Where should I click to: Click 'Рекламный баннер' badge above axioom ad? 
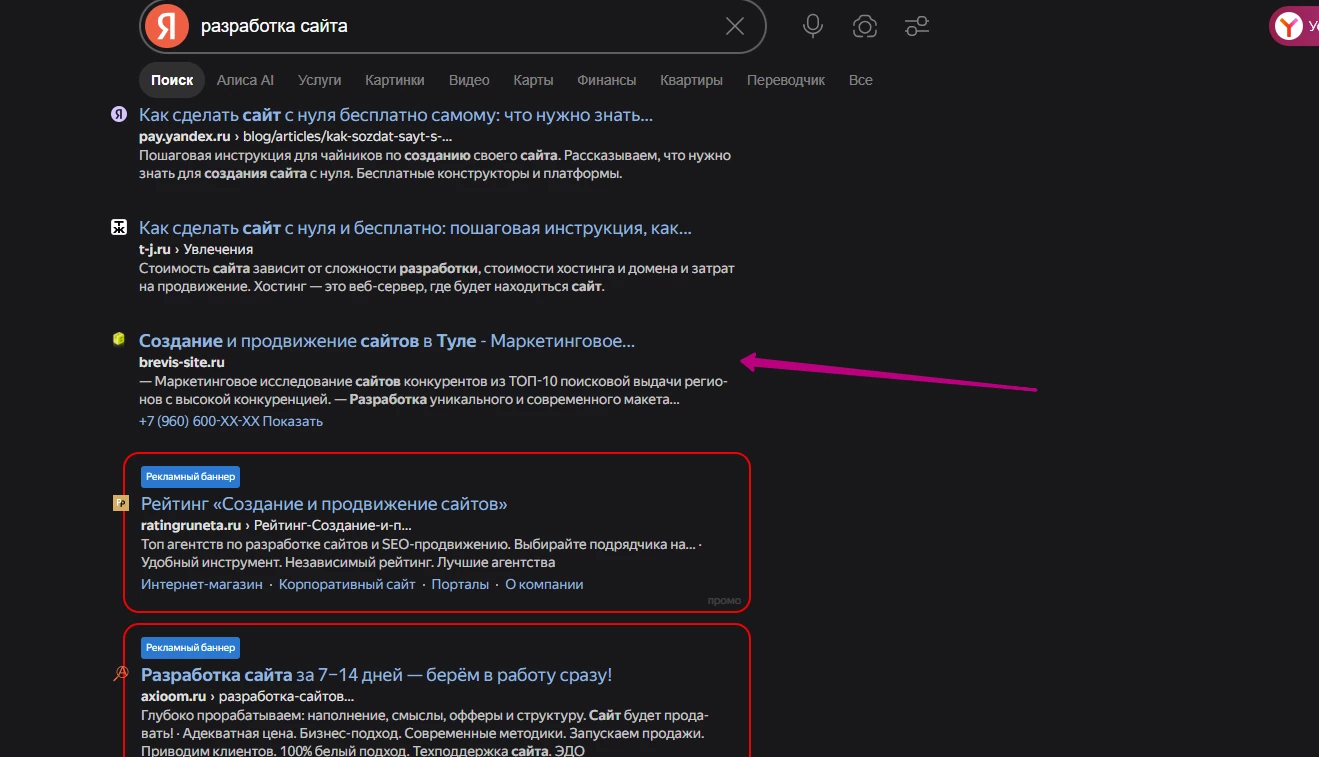pyautogui.click(x=190, y=647)
